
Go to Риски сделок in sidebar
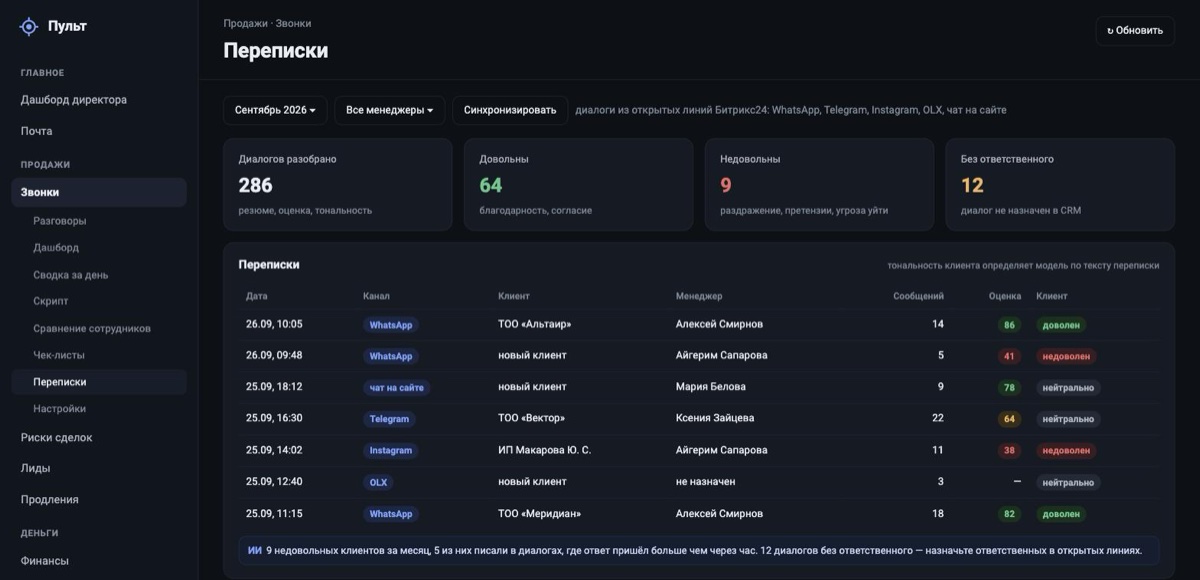[x=57, y=437]
